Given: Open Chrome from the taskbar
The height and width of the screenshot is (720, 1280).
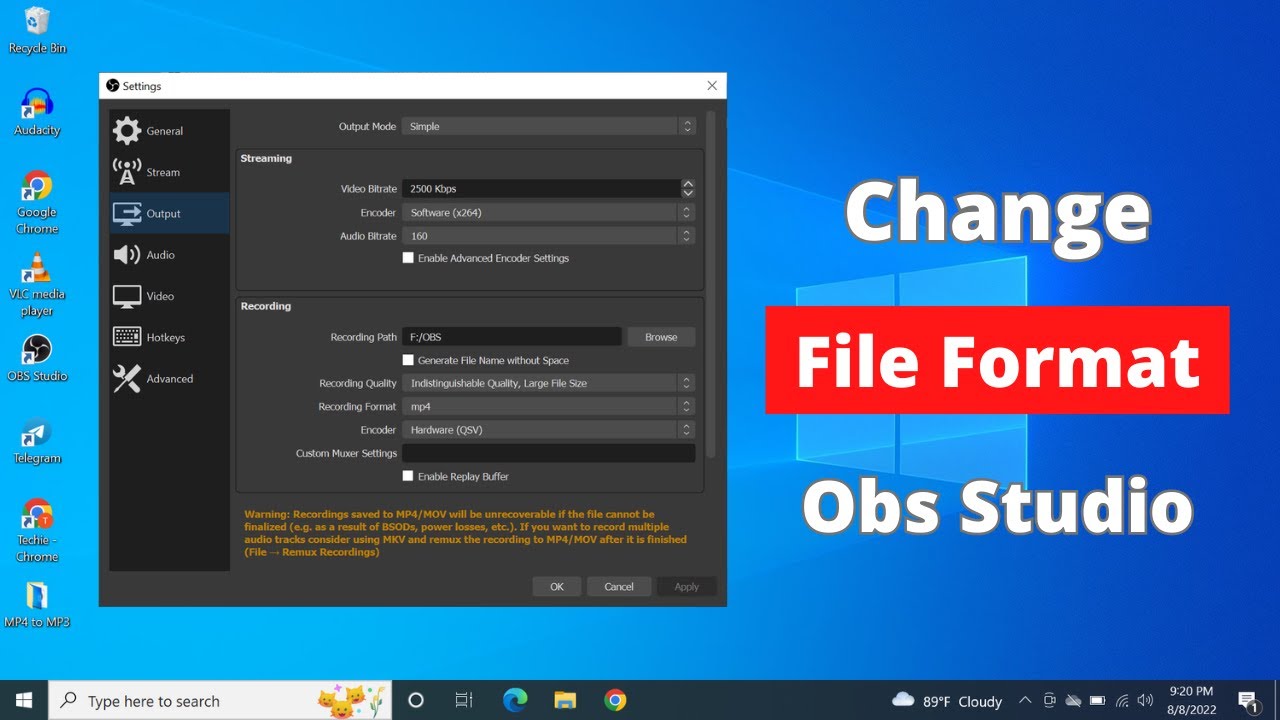Looking at the screenshot, I should point(615,700).
